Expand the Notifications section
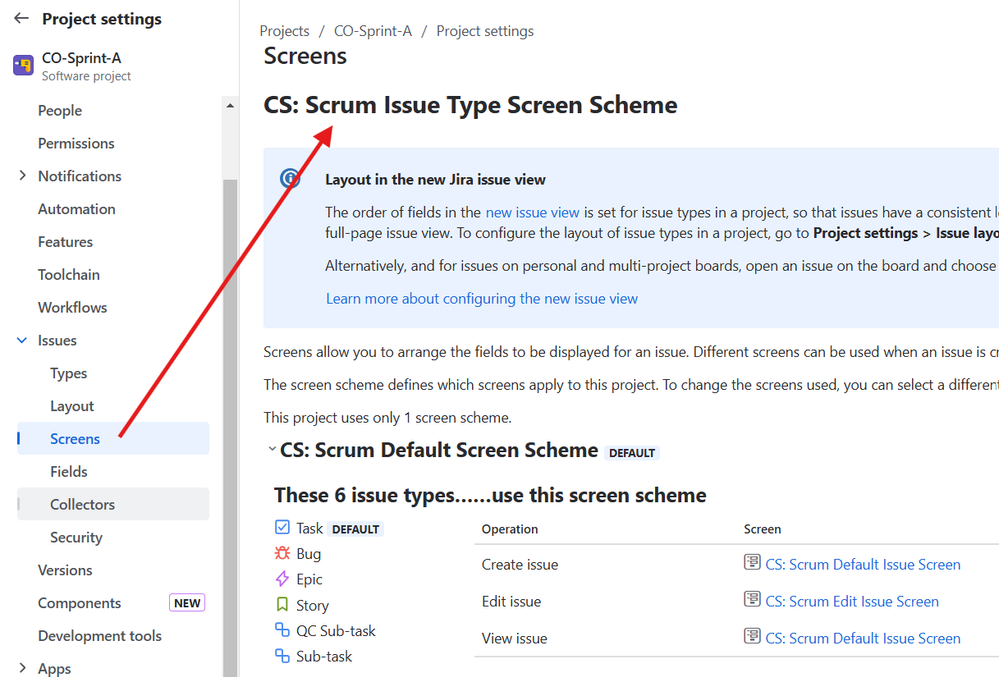Image resolution: width=999 pixels, height=677 pixels. click(x=23, y=175)
